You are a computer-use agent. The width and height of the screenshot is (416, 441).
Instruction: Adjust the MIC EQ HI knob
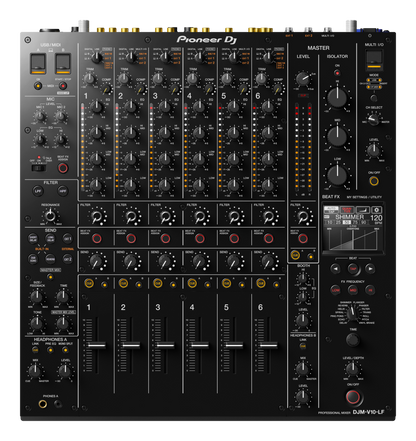click(61, 140)
